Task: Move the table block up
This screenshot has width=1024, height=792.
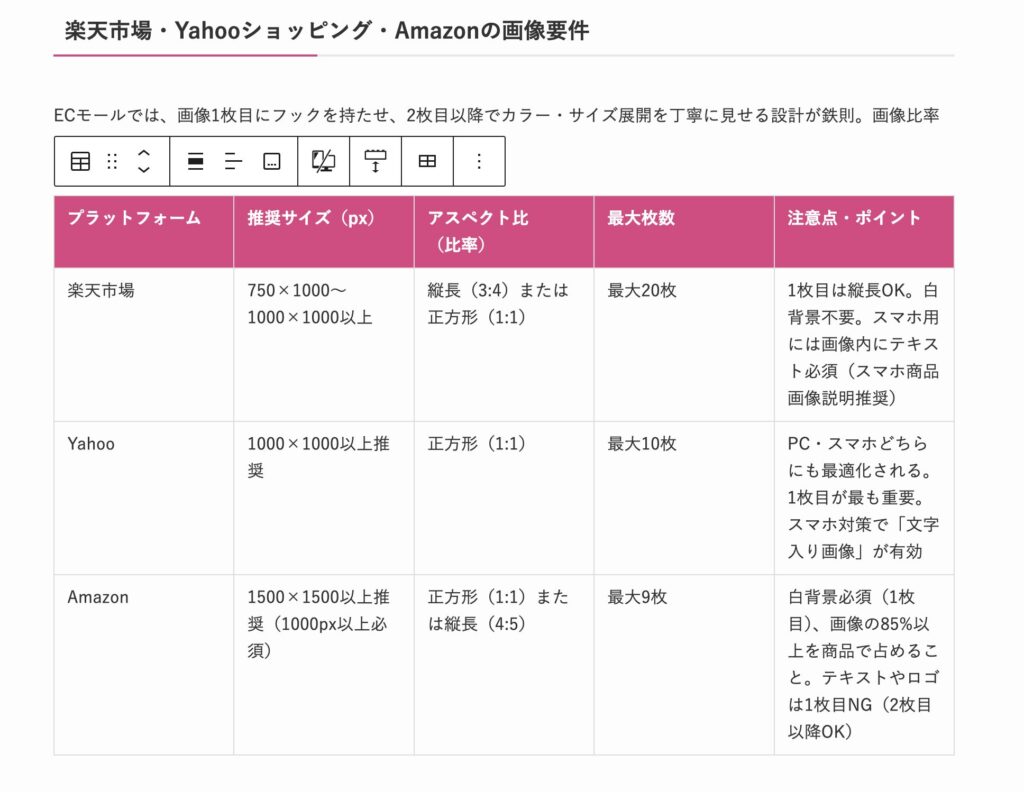Action: coord(144,153)
